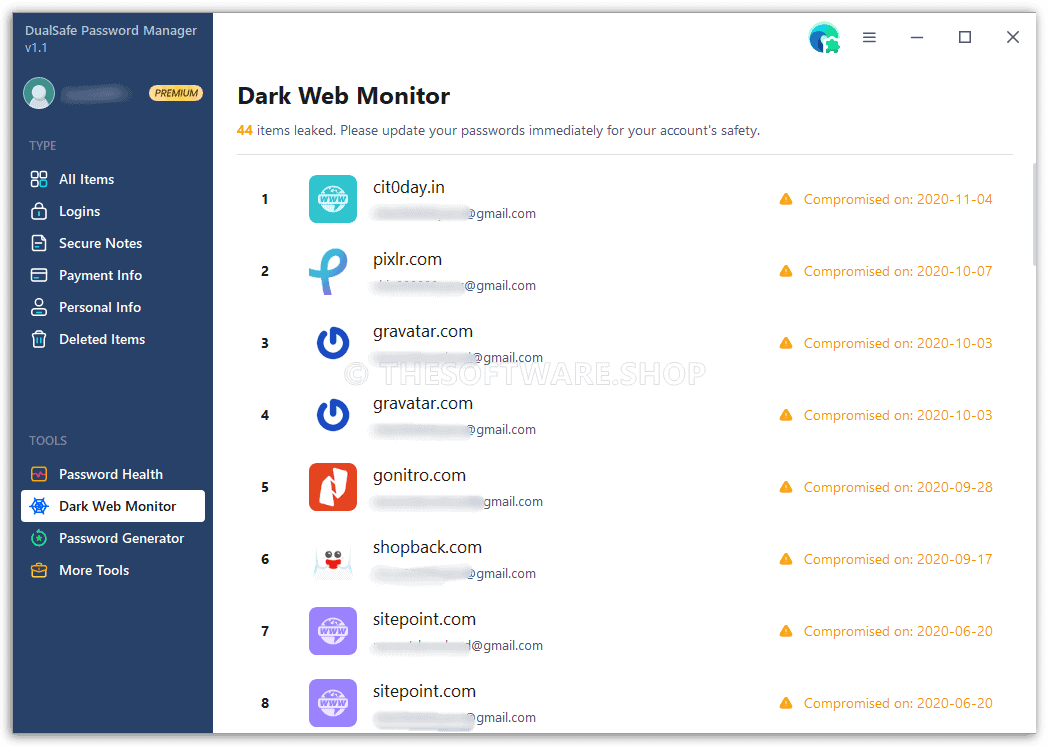Click 'Compromised on: 2020-09-28' text
Screen dimensions: 1048x746
coord(898,487)
